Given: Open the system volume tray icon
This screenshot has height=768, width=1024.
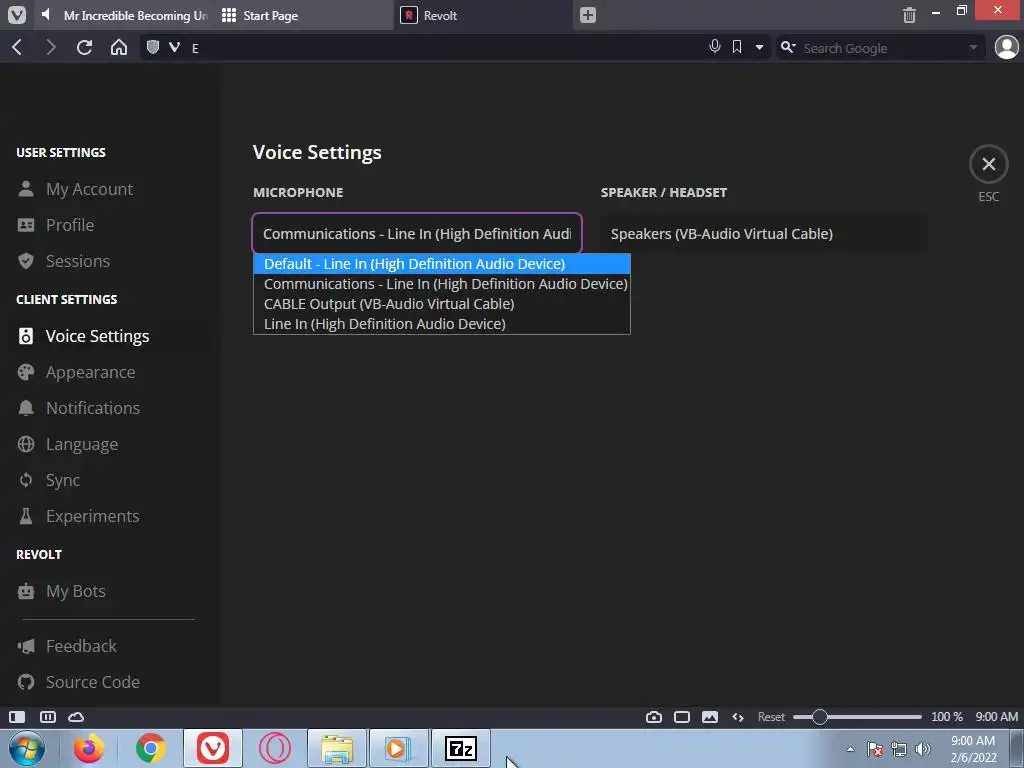Looking at the screenshot, I should pos(923,749).
